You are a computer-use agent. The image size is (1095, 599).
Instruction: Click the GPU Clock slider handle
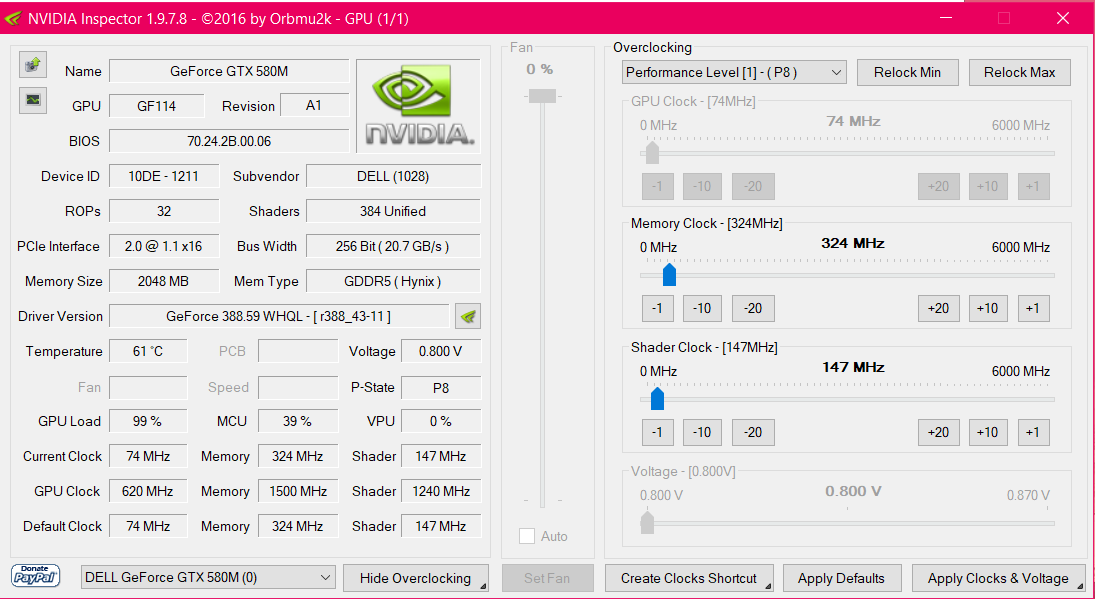[x=652, y=152]
